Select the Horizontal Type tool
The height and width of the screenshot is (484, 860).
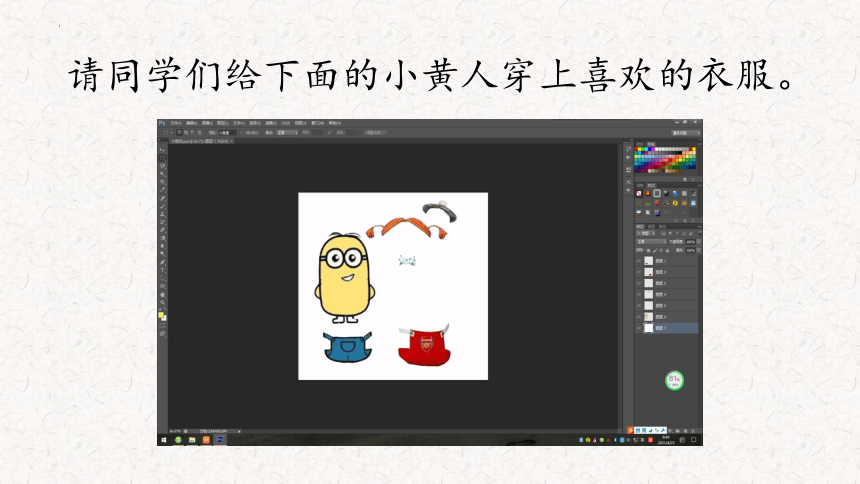[162, 271]
